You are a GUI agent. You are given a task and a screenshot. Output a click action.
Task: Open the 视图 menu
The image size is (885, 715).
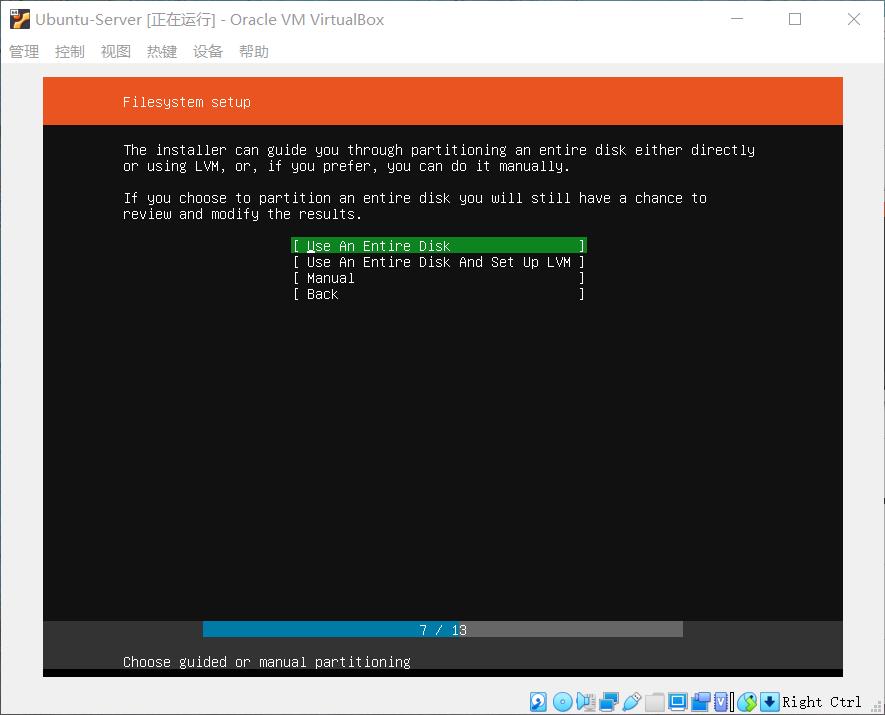(x=115, y=51)
